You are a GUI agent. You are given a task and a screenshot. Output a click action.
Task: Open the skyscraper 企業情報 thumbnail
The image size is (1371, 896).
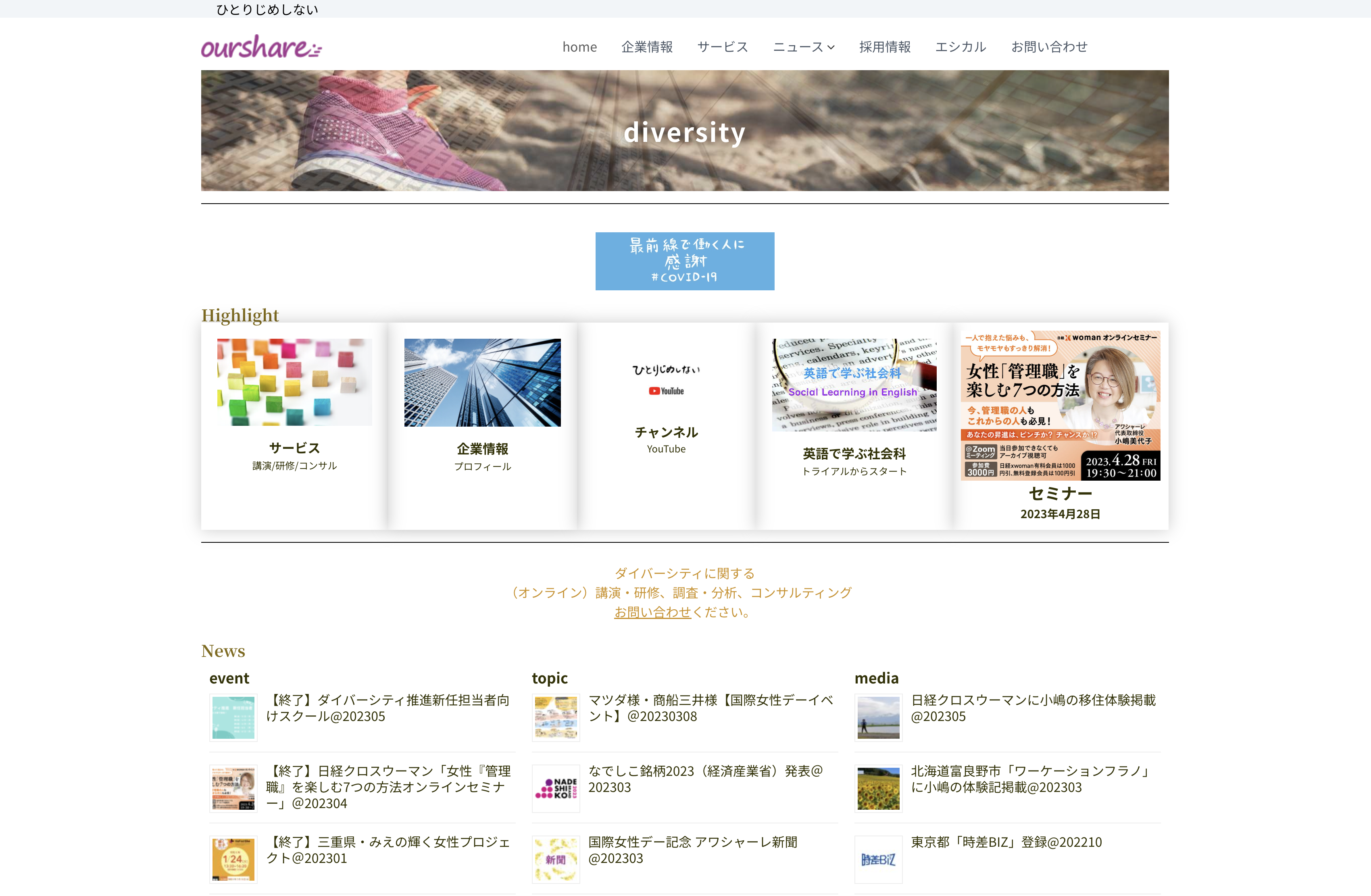tap(482, 383)
